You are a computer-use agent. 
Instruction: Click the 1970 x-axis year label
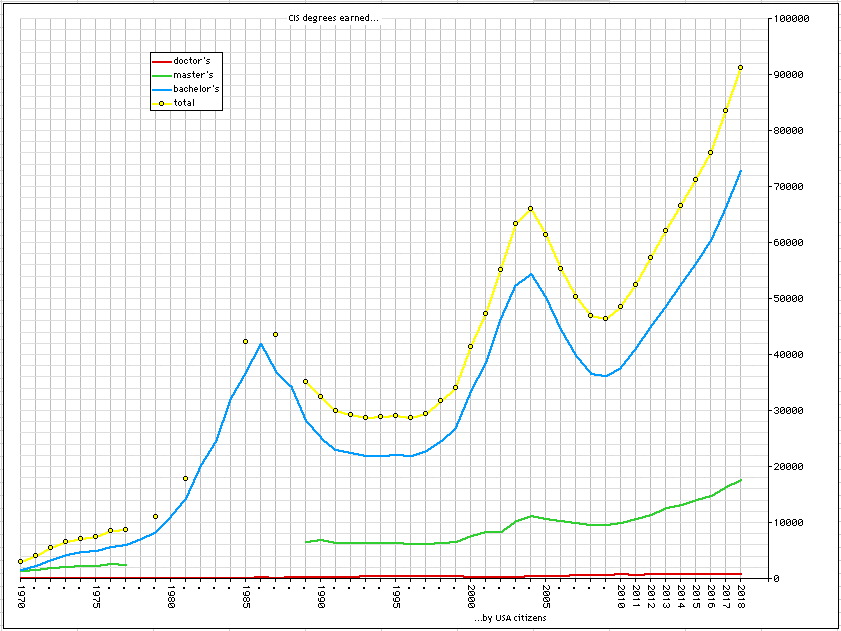tap(20, 597)
